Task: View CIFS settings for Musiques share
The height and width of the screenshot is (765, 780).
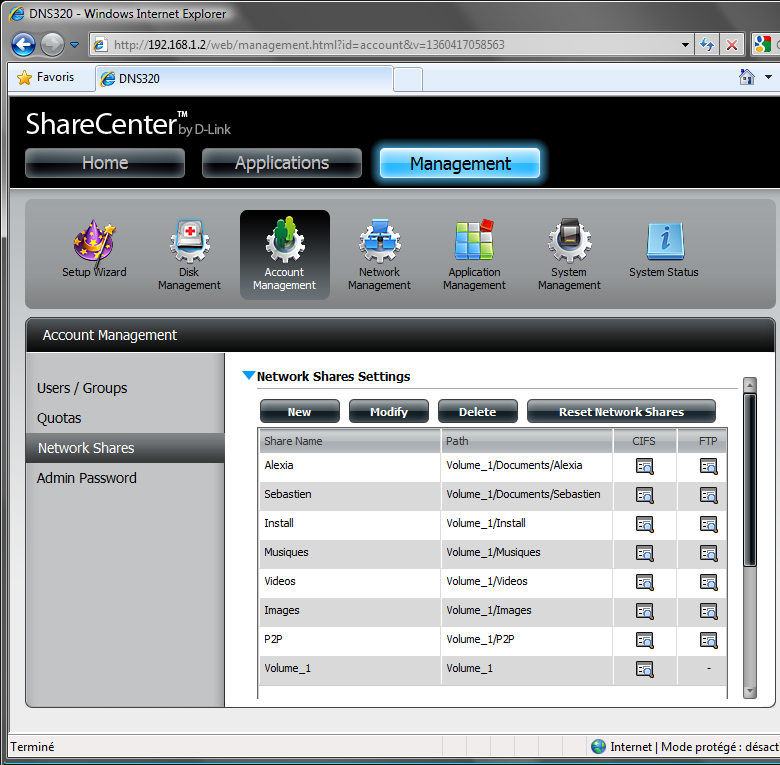Action: click(645, 554)
